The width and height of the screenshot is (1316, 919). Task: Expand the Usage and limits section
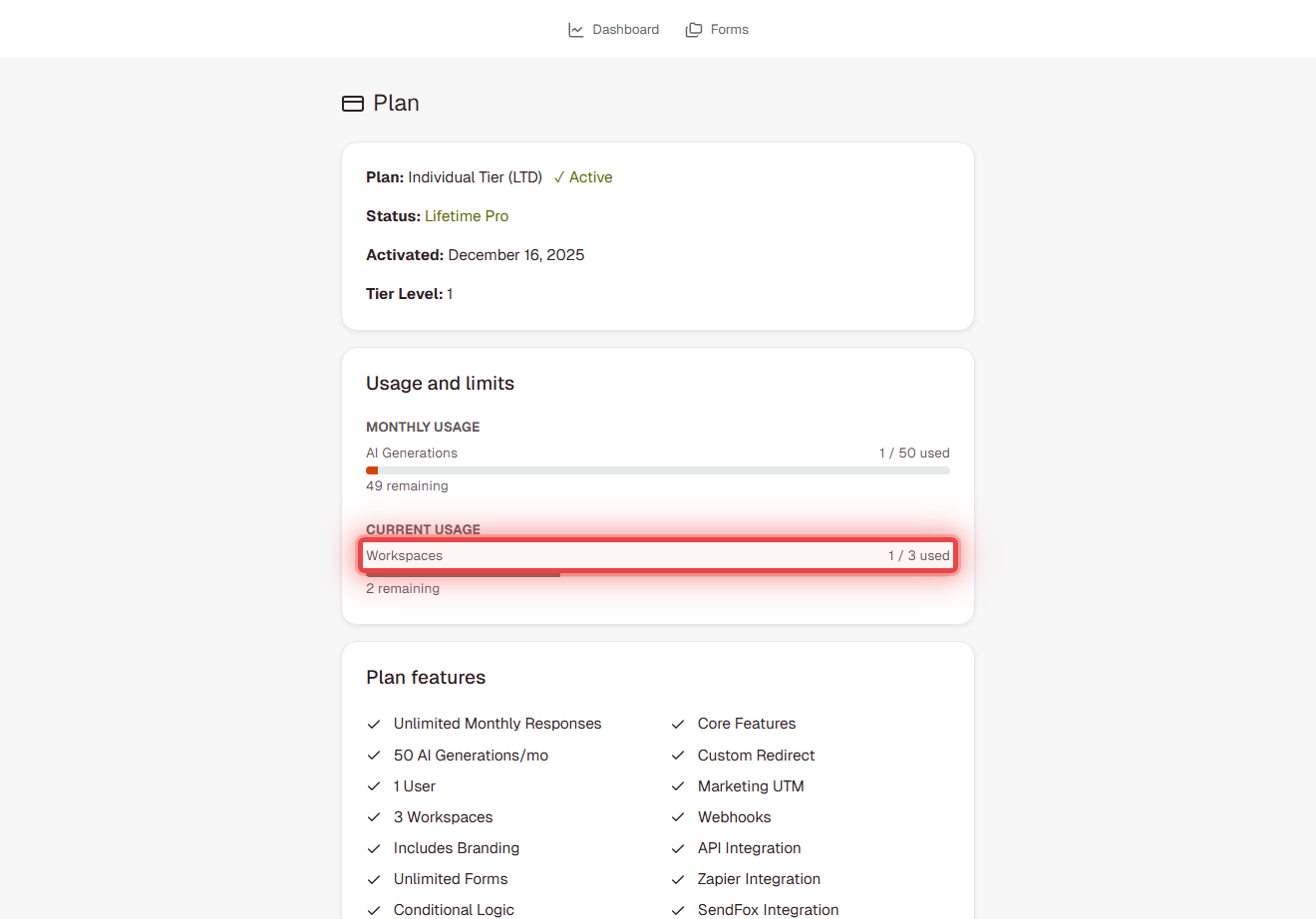(x=440, y=383)
